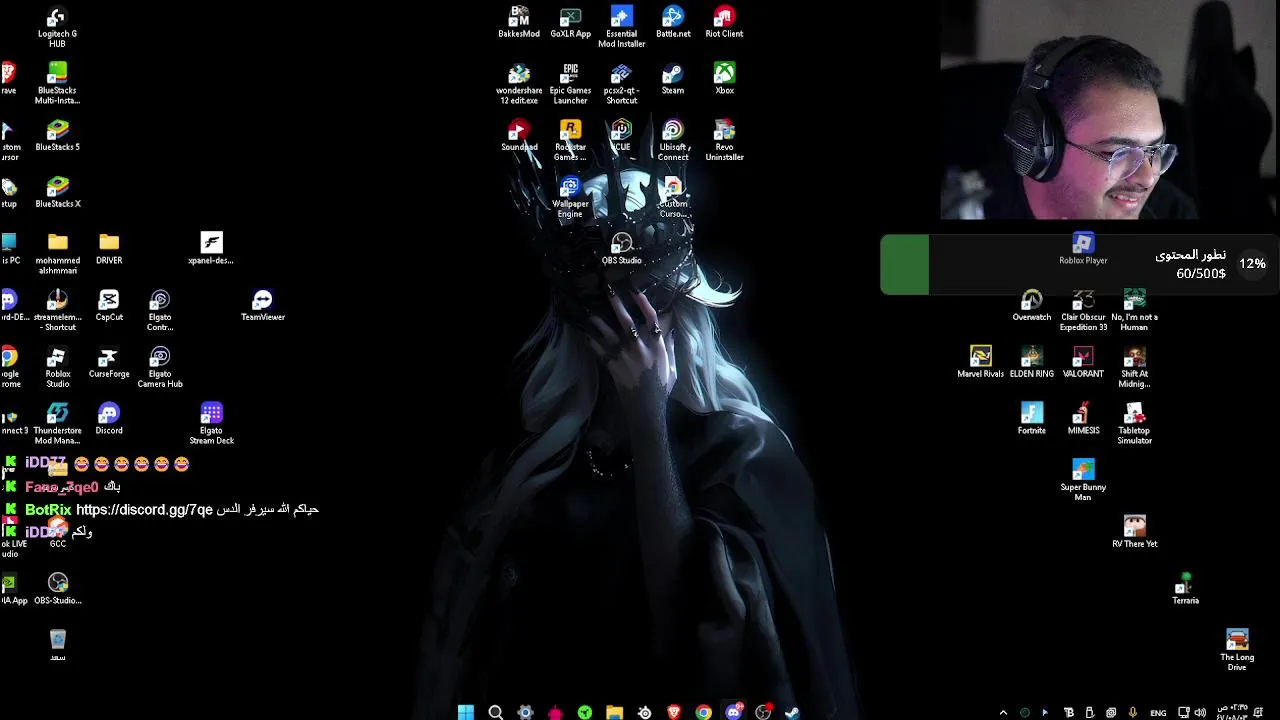Screen dimensions: 1280x720
Task: Open the Epic Games Launcher icon
Action: click(570, 84)
